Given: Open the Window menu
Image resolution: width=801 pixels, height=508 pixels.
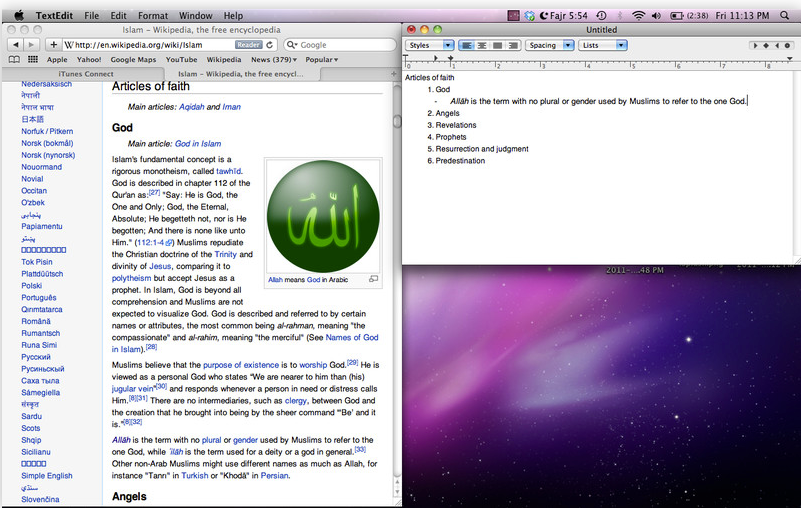Looking at the screenshot, I should 196,15.
